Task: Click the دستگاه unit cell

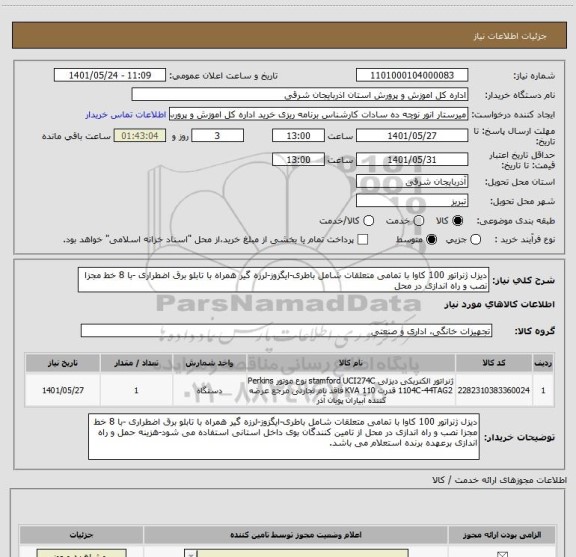Action: [x=209, y=390]
